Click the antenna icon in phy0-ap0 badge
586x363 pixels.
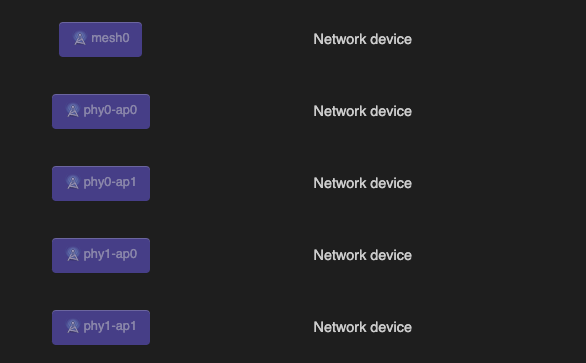73,110
